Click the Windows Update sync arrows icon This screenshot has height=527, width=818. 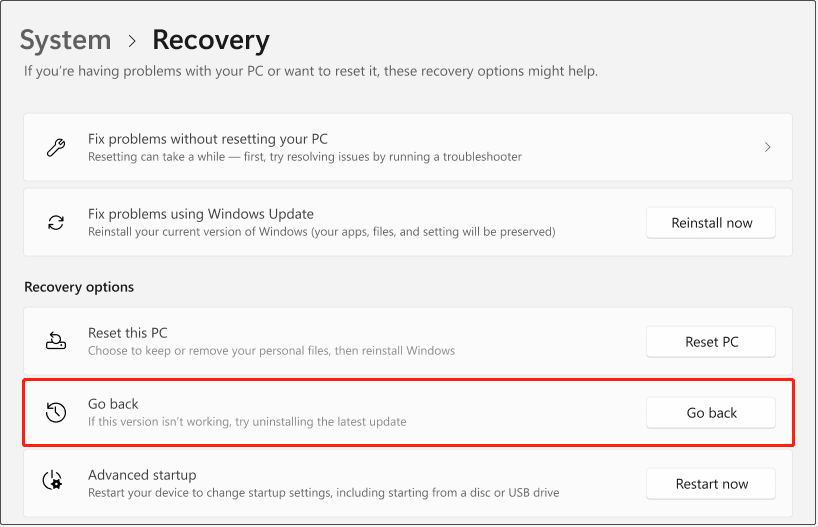tap(56, 222)
